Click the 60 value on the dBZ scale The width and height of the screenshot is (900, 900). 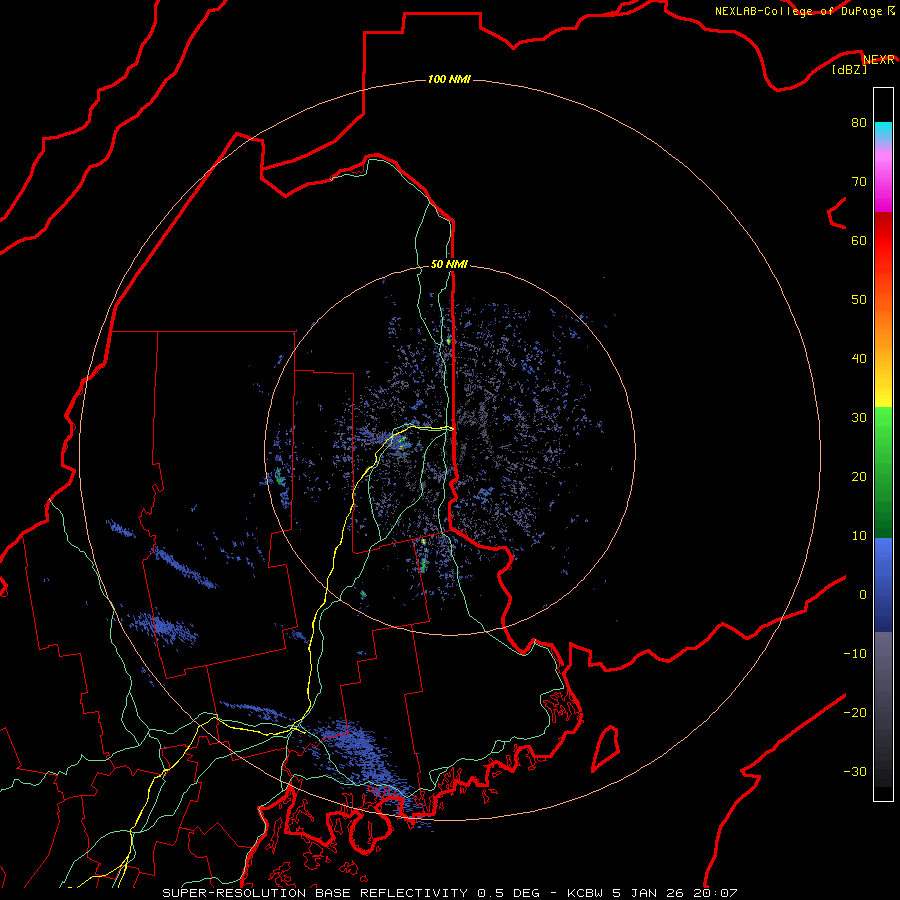pos(859,240)
